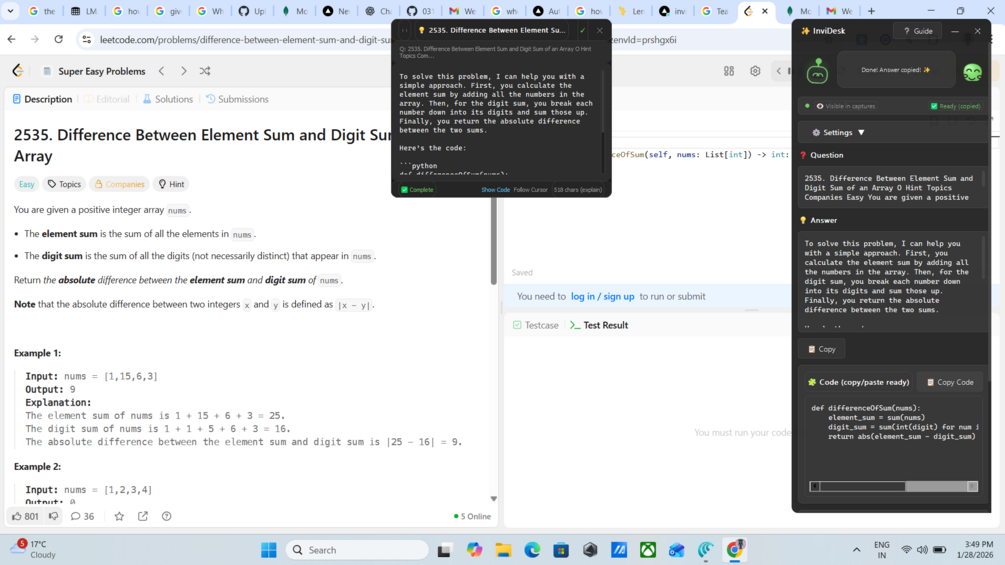This screenshot has height=565, width=1005.
Task: Open the weather widget 17°C Cloudy
Action: [x=33, y=549]
